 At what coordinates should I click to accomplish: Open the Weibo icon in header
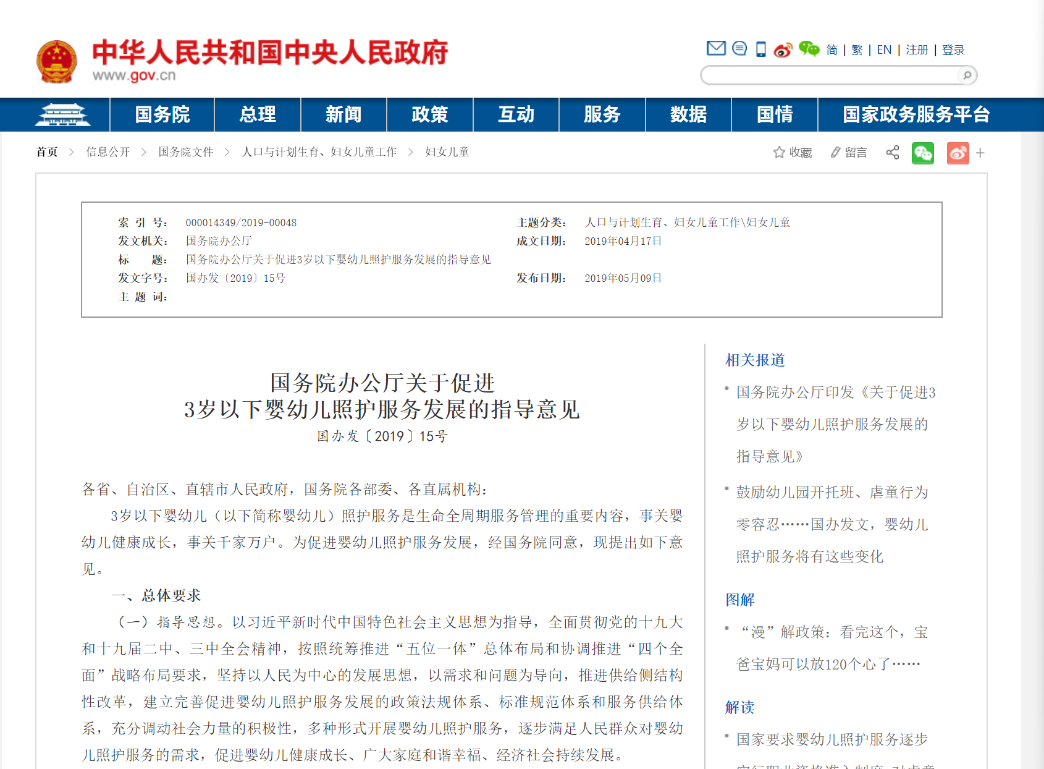coord(783,49)
